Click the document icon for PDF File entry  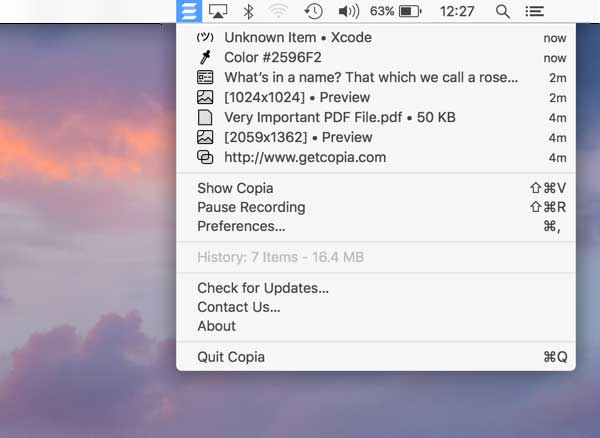[x=205, y=117]
